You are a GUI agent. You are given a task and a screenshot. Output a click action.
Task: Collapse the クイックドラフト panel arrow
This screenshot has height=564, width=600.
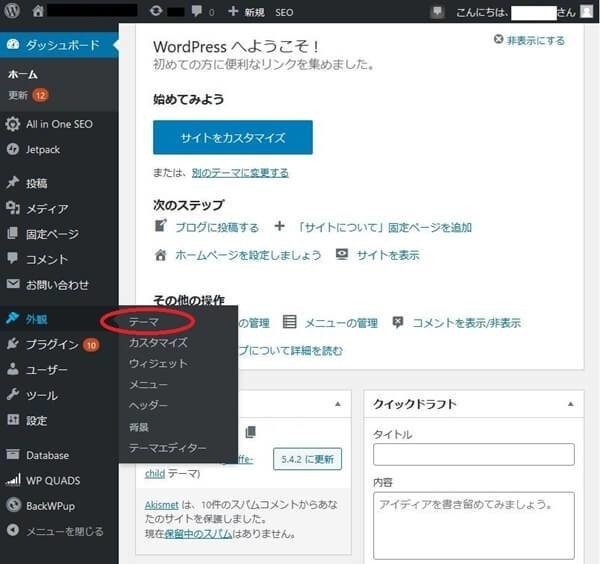click(571, 404)
